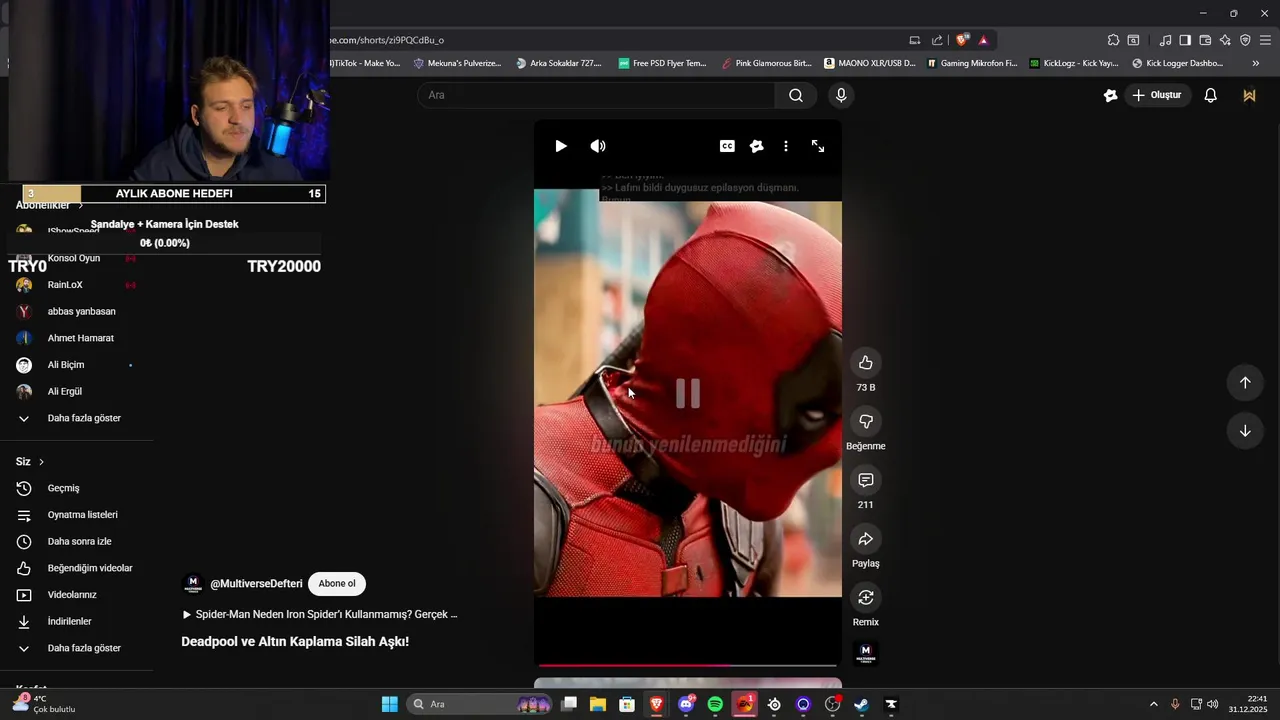This screenshot has width=1280, height=720.
Task: Go to the next Short with down arrow
Action: 1245,431
